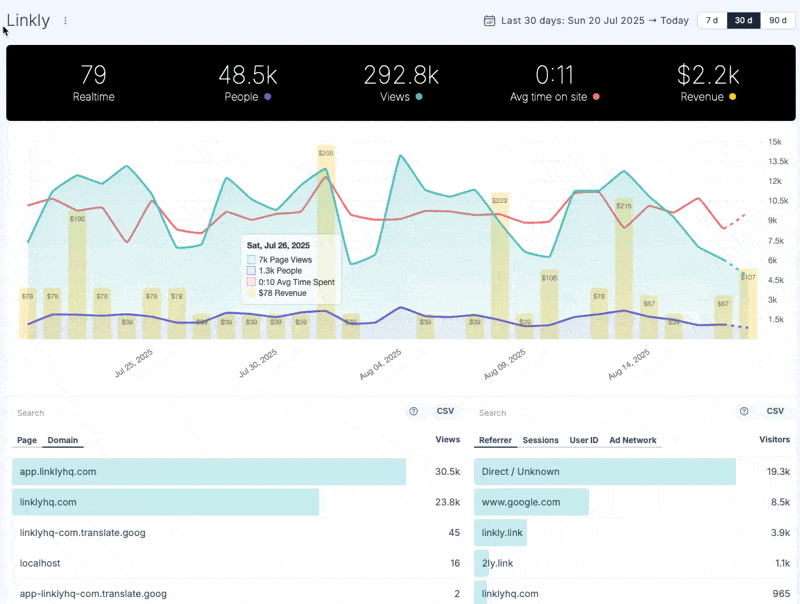Image resolution: width=800 pixels, height=604 pixels.
Task: Open the three-dot menu beside Linkly
Action: pyautogui.click(x=66, y=20)
